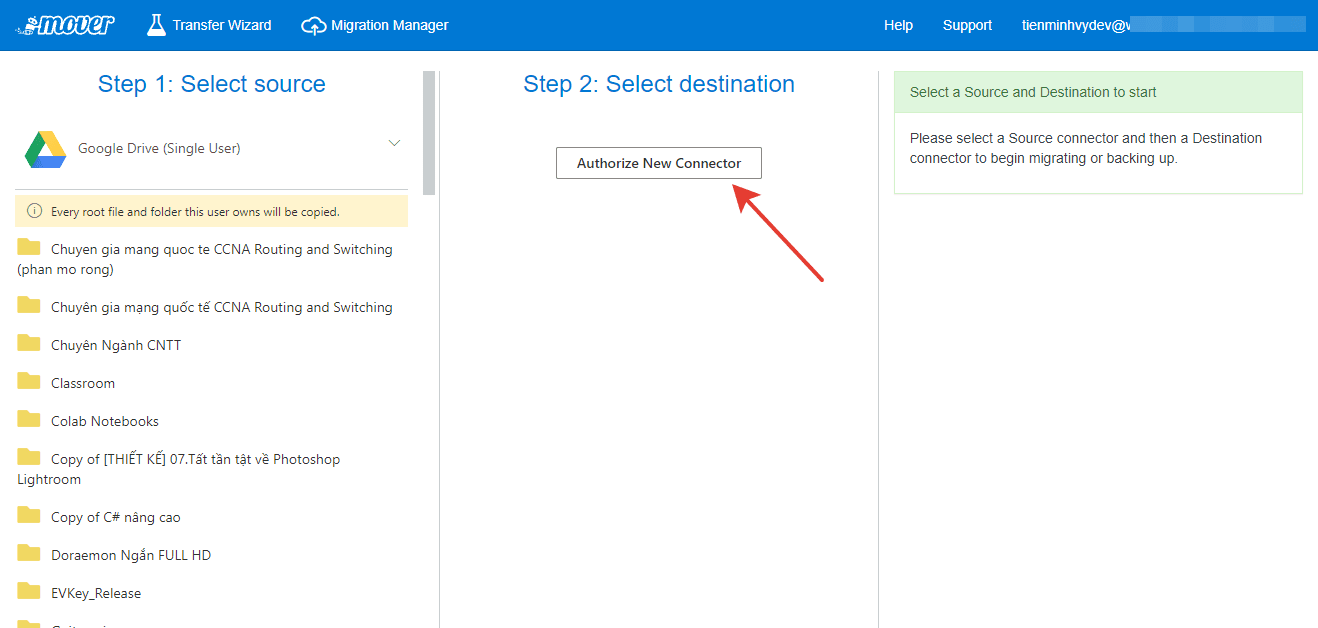Image resolution: width=1318 pixels, height=628 pixels.
Task: Select the Photoshop Lightroom copy folder name
Action: pos(179,469)
